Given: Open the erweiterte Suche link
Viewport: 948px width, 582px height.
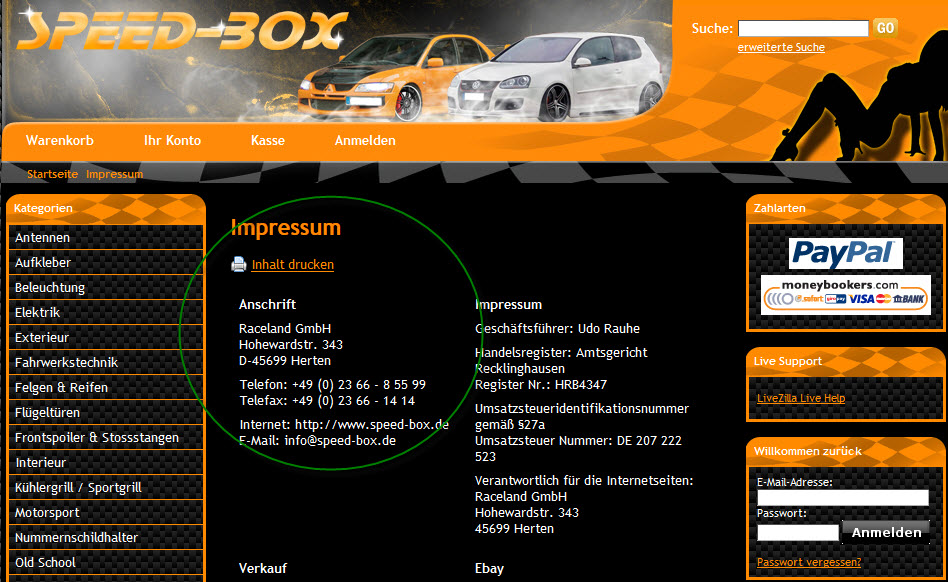Looking at the screenshot, I should pos(781,47).
